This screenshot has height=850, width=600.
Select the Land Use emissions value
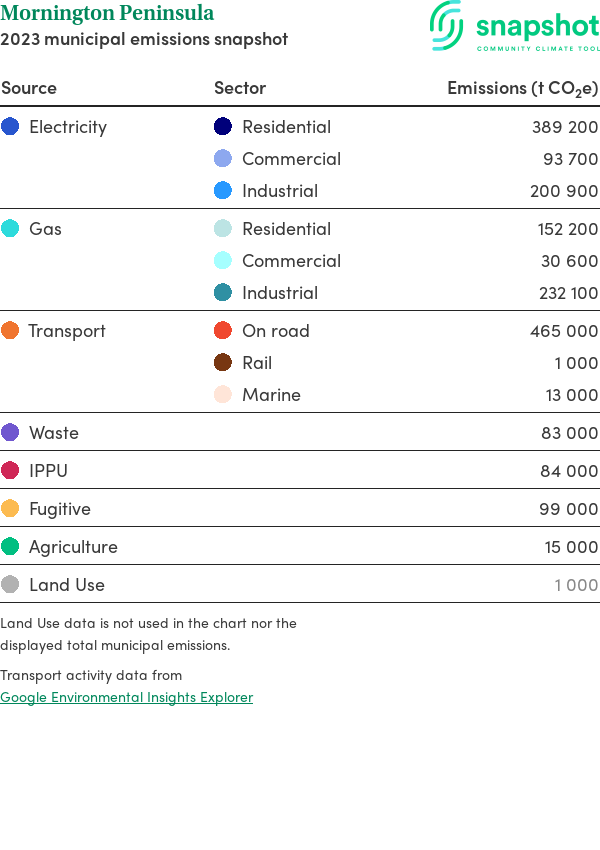pos(576,585)
